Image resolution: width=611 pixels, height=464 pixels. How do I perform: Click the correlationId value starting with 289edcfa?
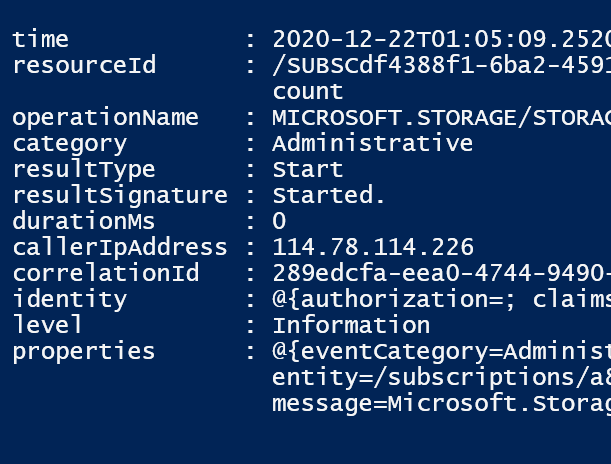point(440,274)
